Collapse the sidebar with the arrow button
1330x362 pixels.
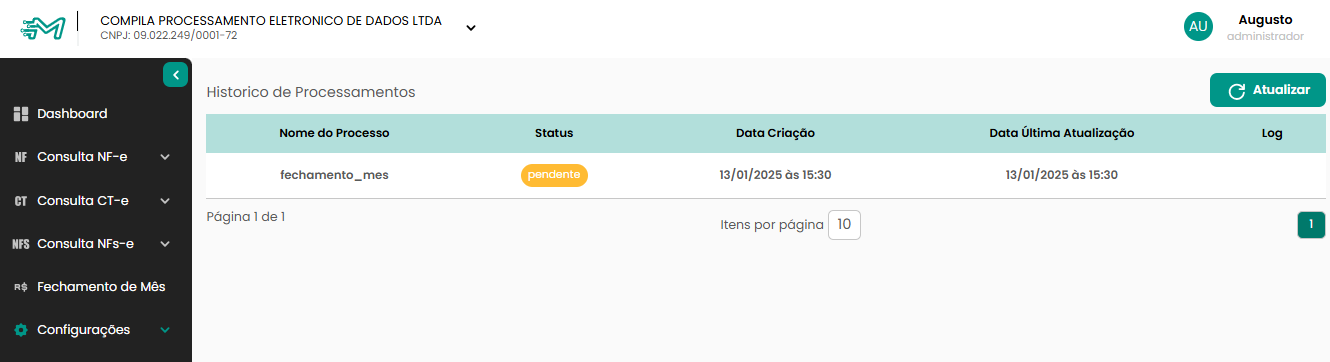(176, 74)
